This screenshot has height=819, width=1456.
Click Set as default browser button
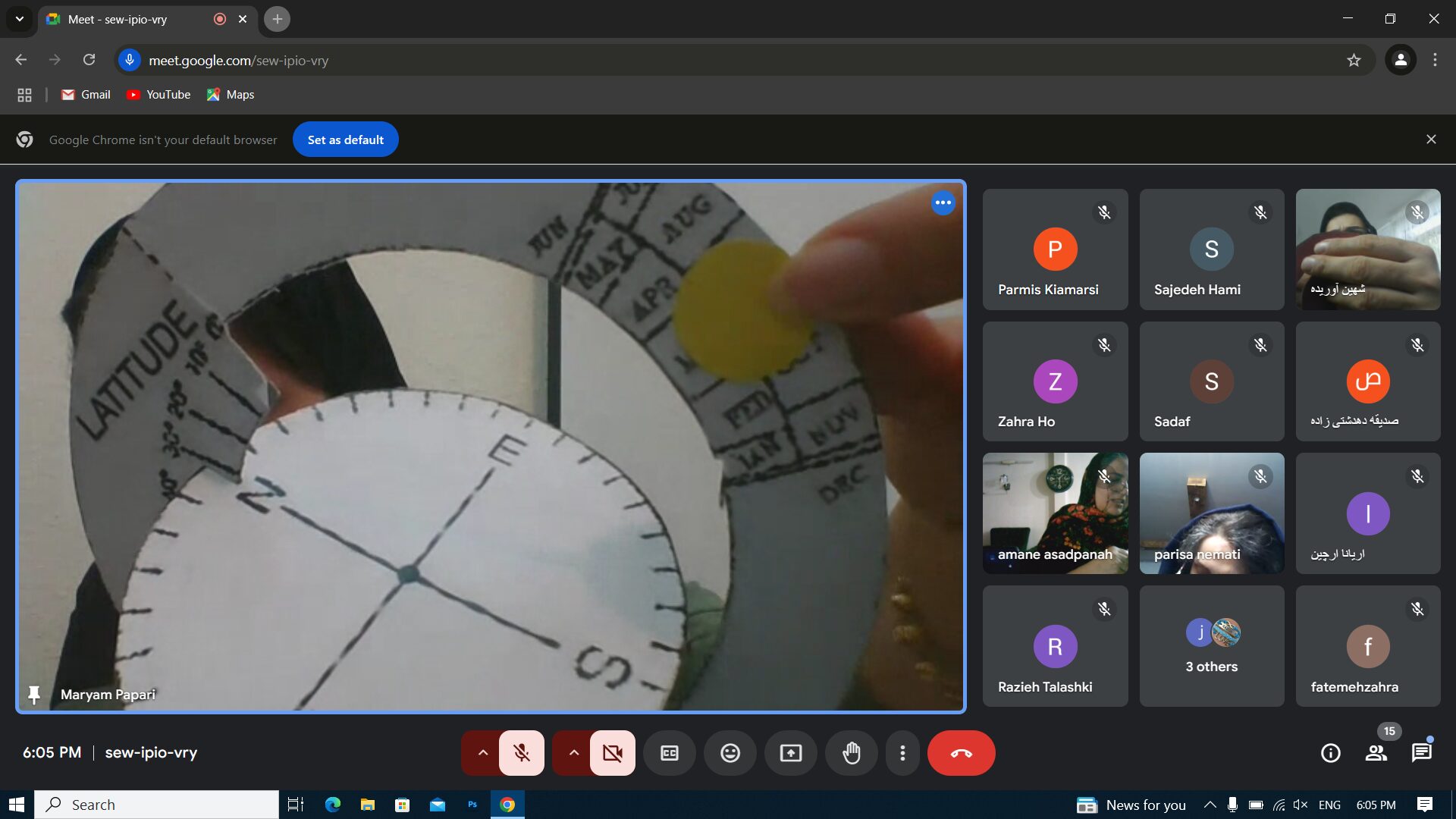[x=346, y=140]
